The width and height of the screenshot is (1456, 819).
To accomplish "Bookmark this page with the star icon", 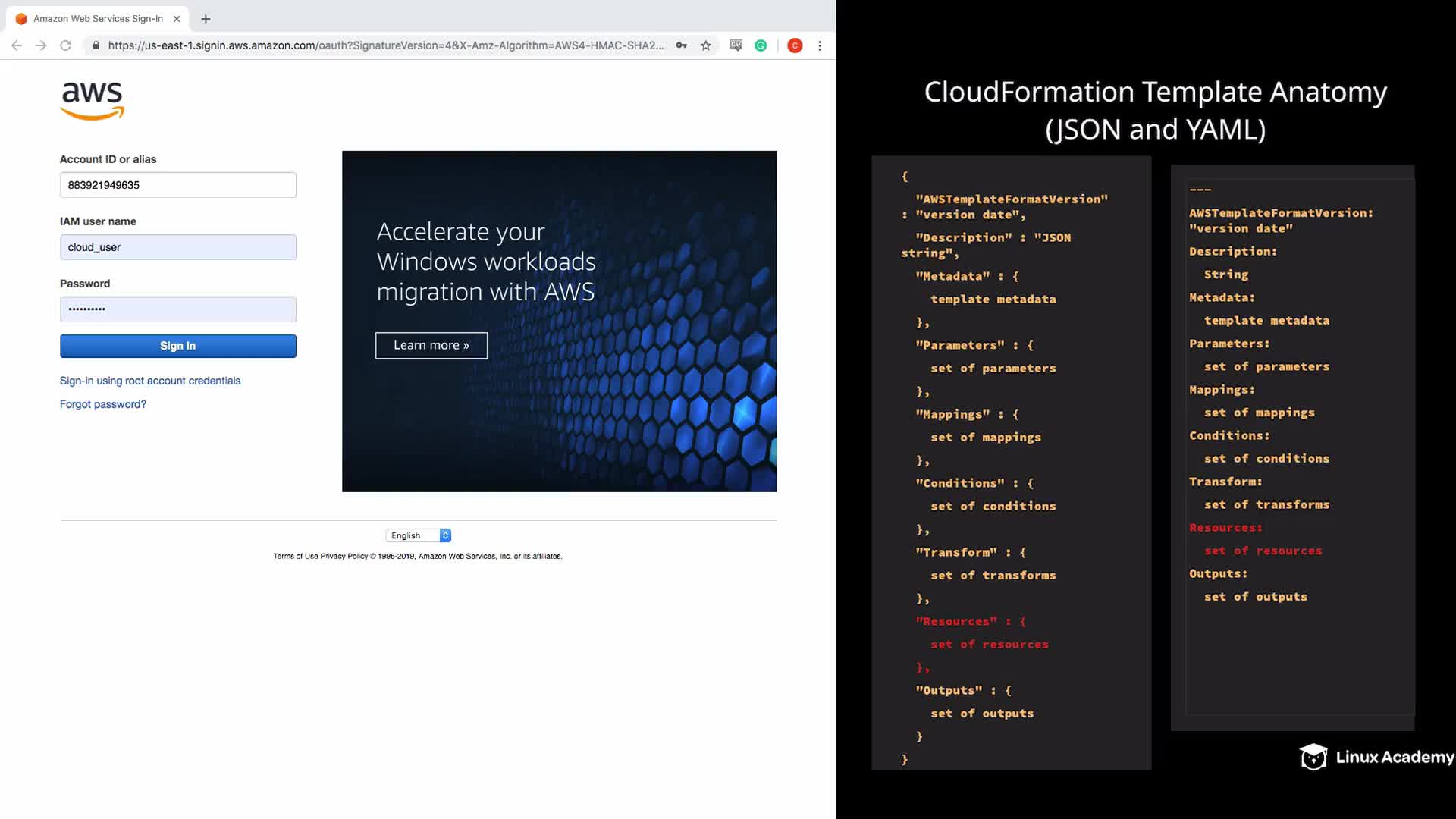I will coord(706,45).
